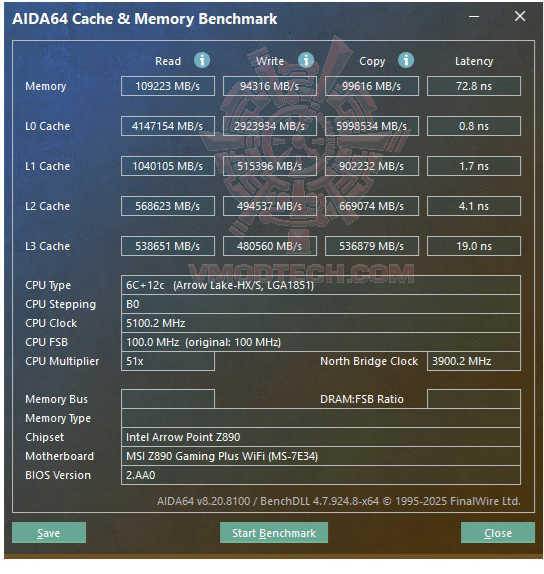This screenshot has width=544, height=574.
Task: Click the Close button at bottom right
Action: pyautogui.click(x=498, y=533)
